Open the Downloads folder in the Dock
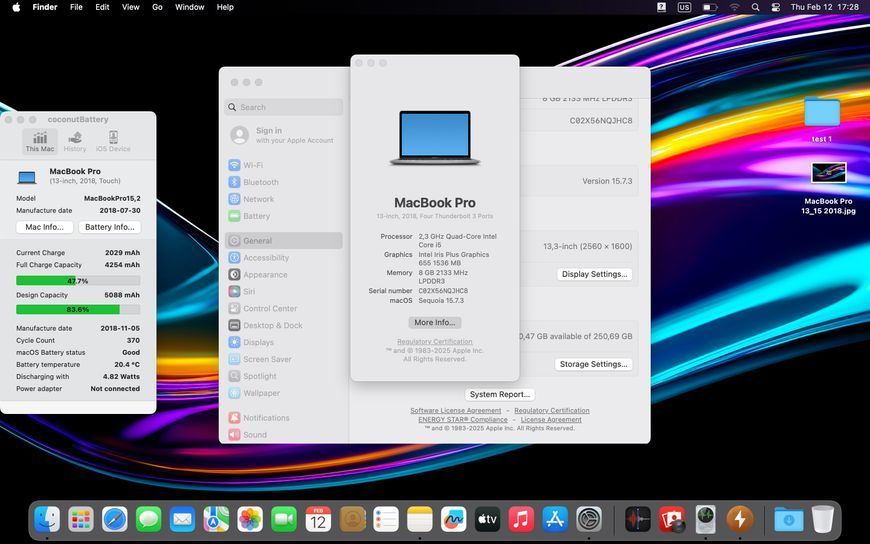The height and width of the screenshot is (544, 870). coord(788,520)
